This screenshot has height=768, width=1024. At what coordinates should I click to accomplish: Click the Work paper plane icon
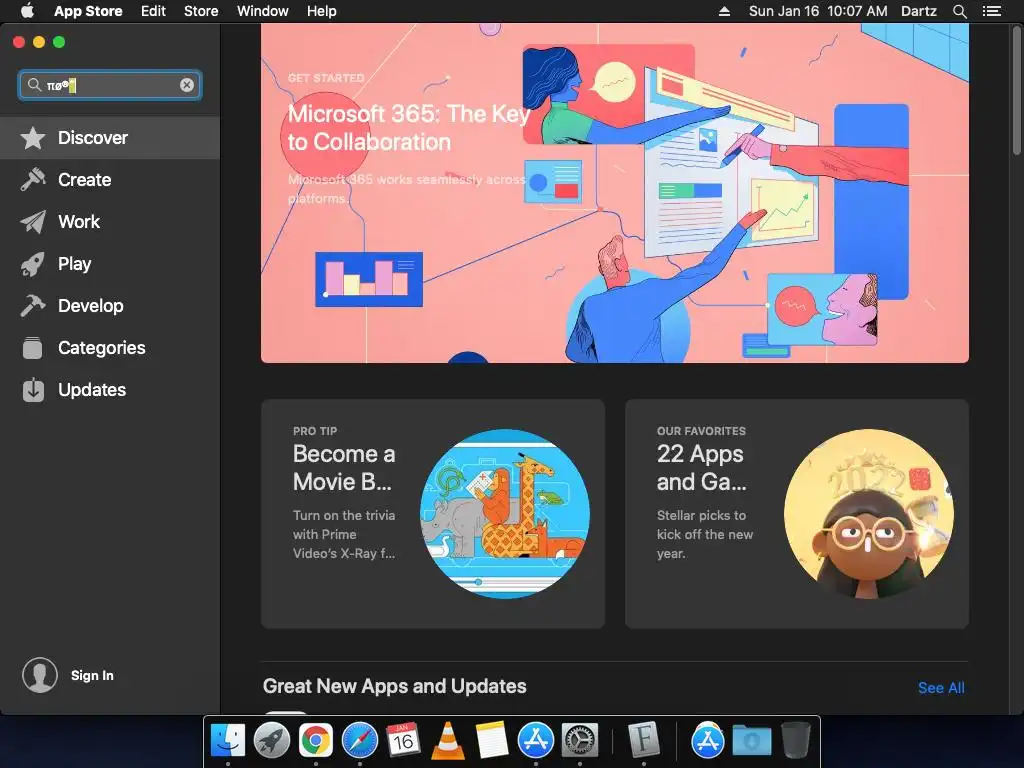tap(33, 222)
